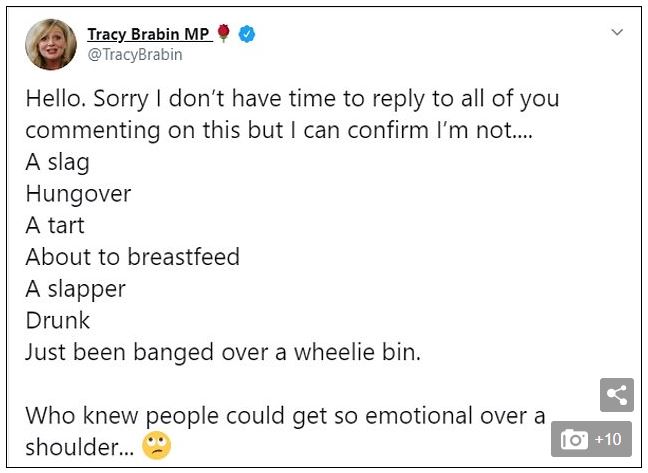
Task: Click the camera gallery icon
Action: [x=574, y=439]
